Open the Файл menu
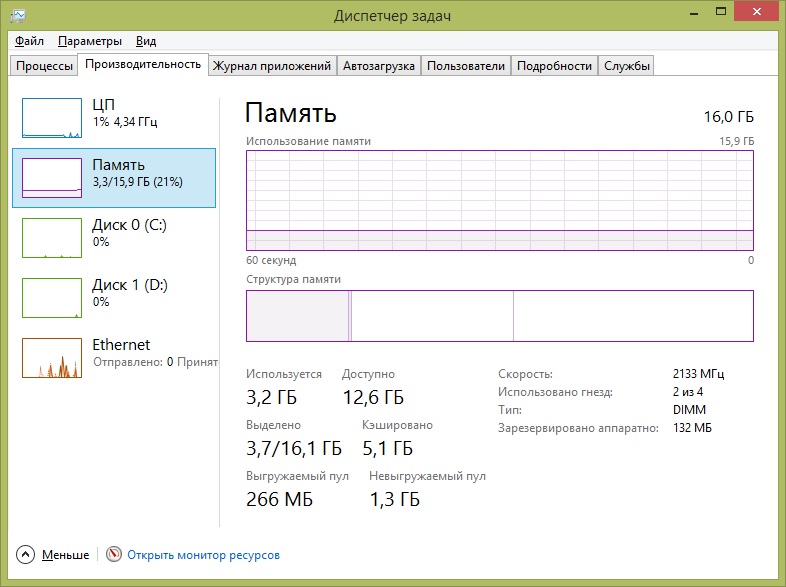 30,41
